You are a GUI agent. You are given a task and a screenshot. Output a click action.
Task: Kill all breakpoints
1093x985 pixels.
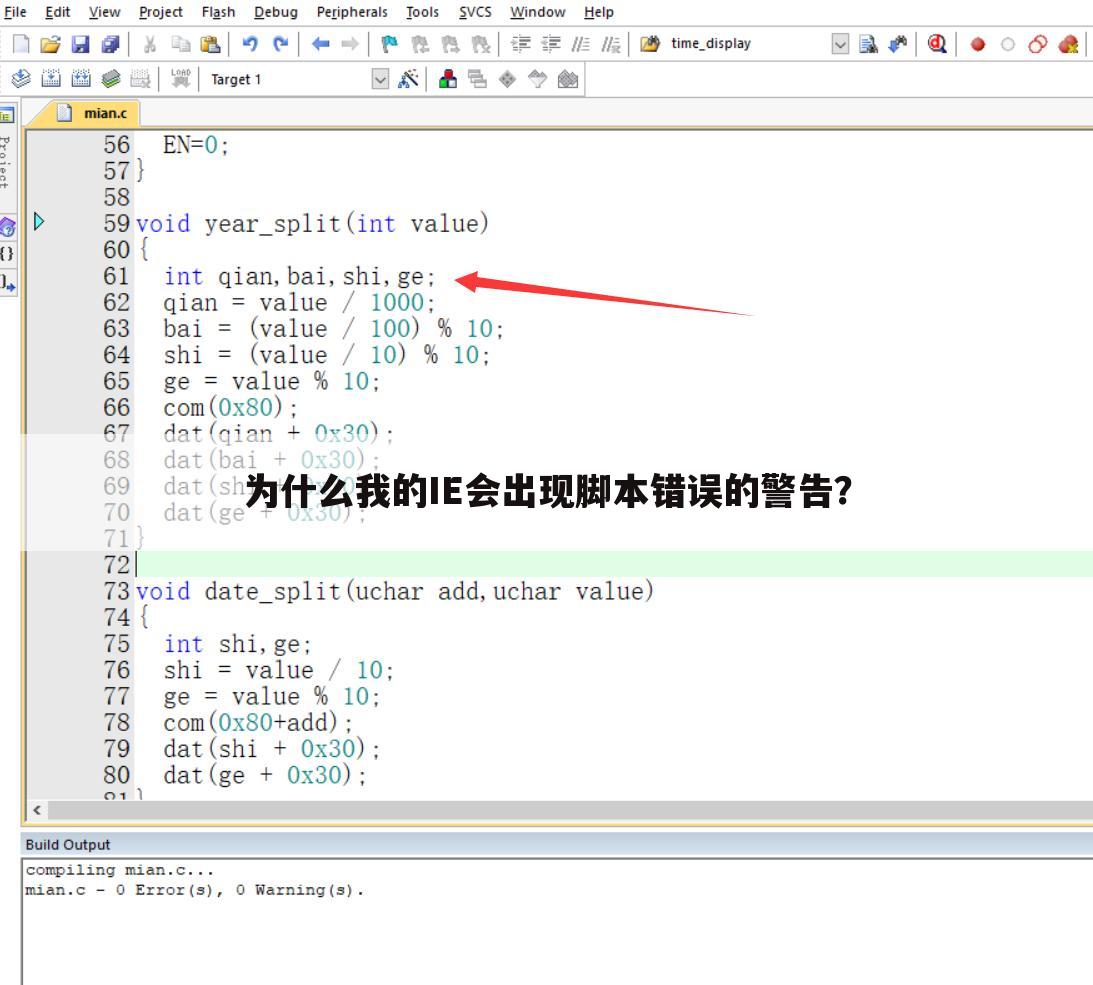pos(1069,45)
